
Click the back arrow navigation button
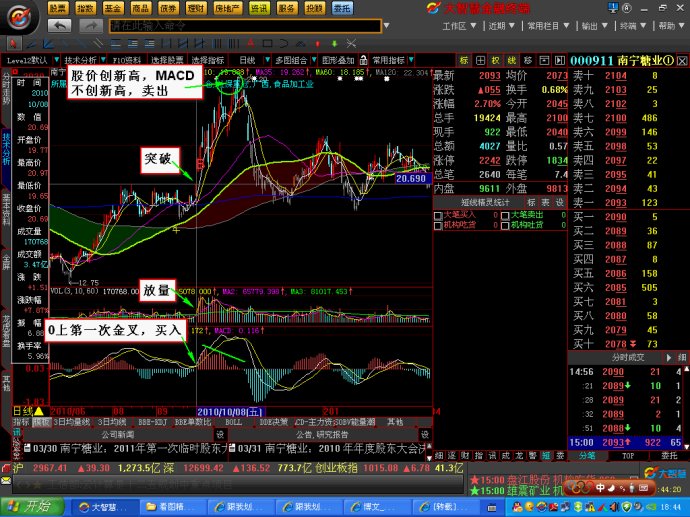(x=59, y=24)
